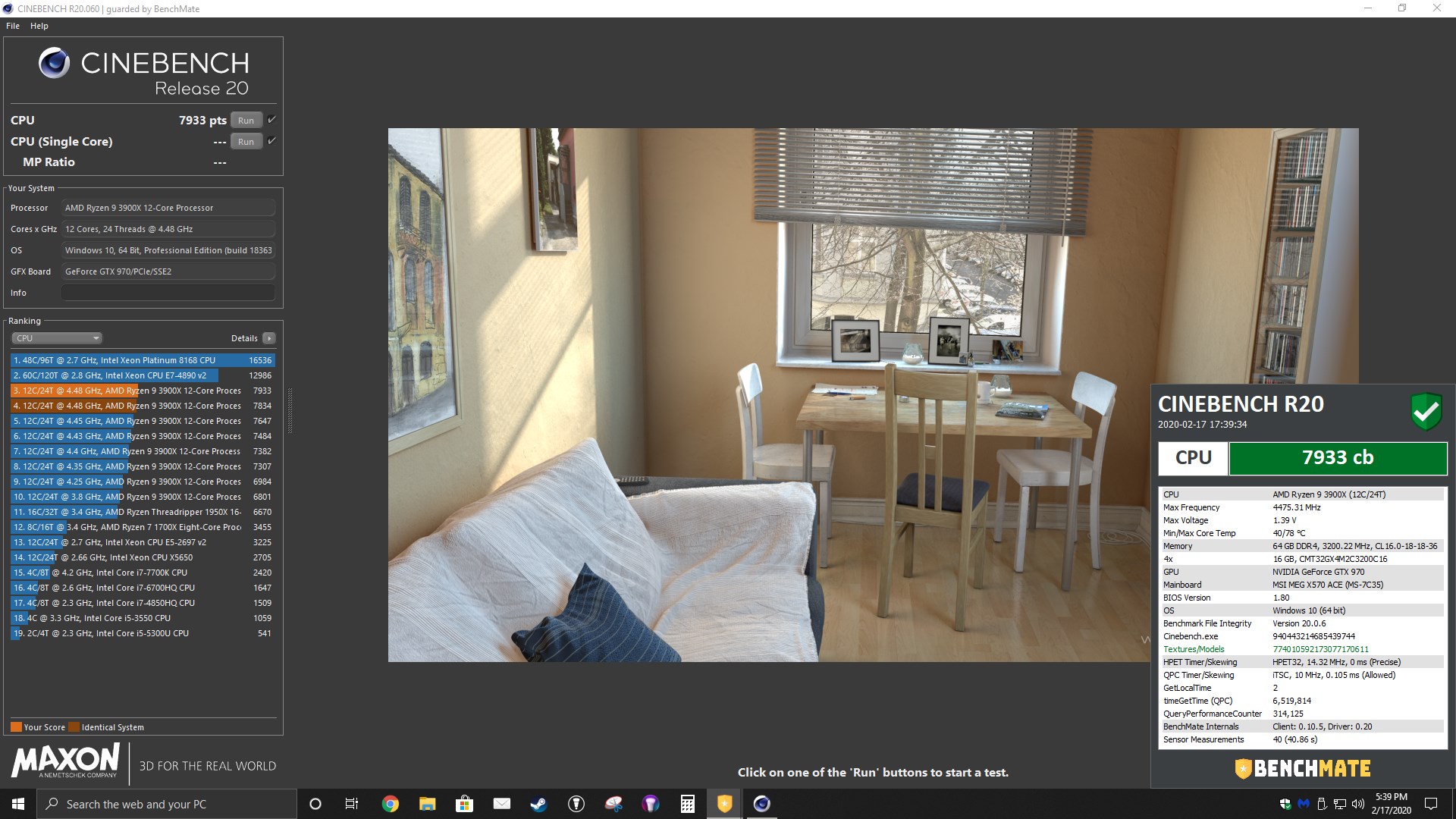Click the BenchMate logo at panel bottom
1456x819 pixels.
pyautogui.click(x=1302, y=768)
